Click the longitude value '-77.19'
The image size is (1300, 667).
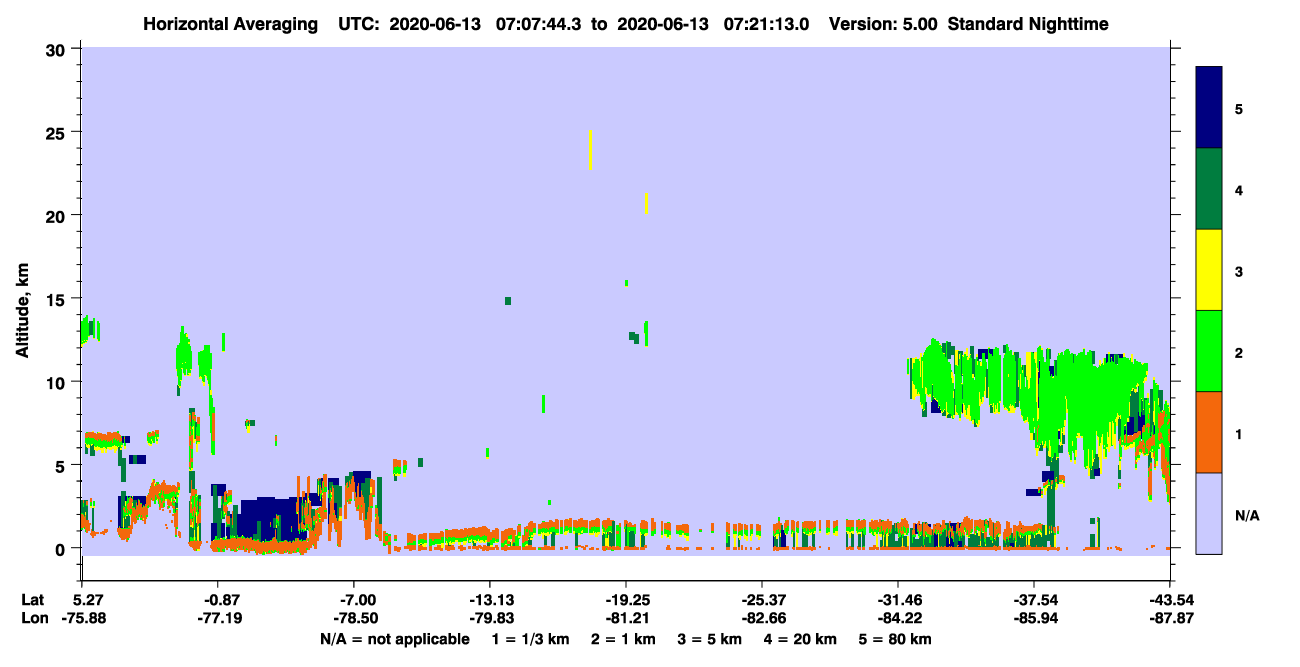[217, 619]
